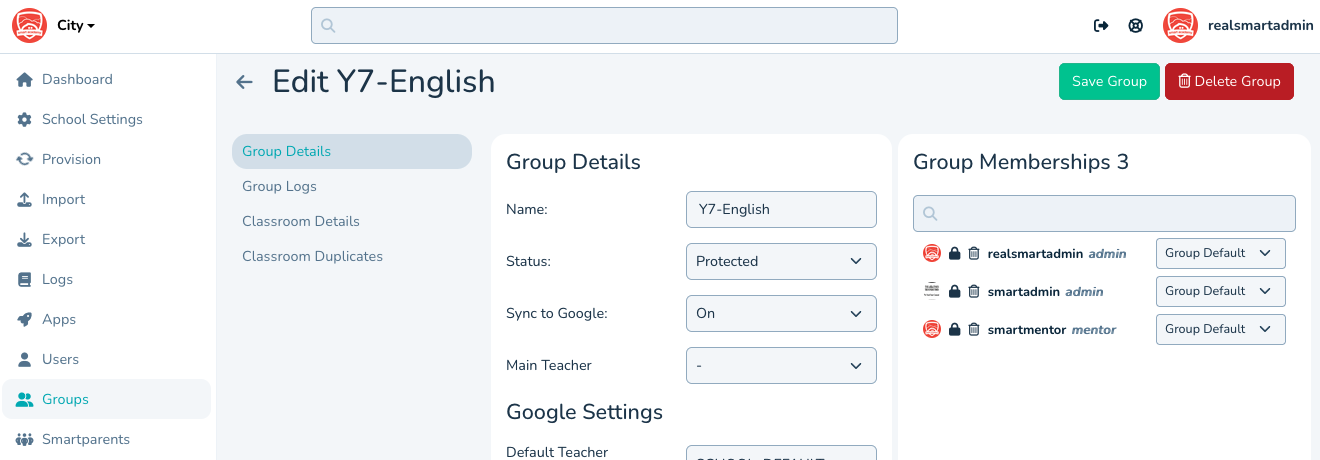This screenshot has height=460, width=1320.
Task: Click the realsmartadmin profile avatar
Action: 1180,26
